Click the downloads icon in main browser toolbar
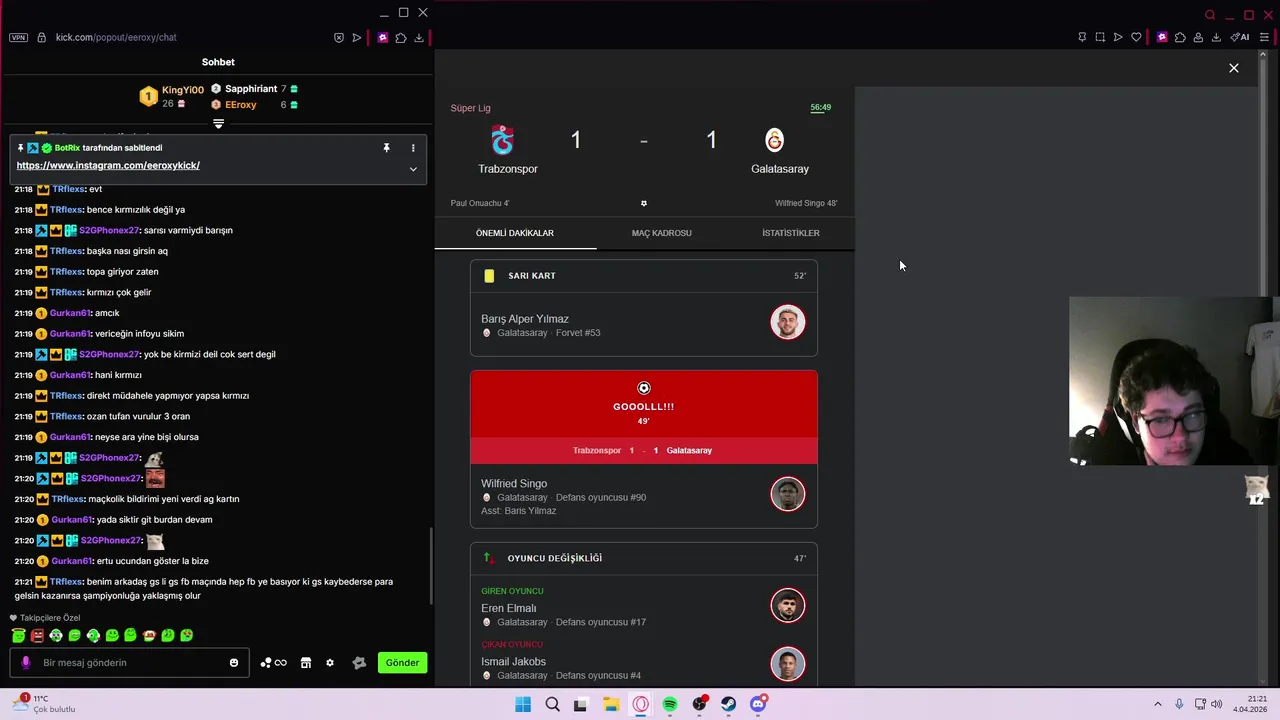 (x=1216, y=38)
